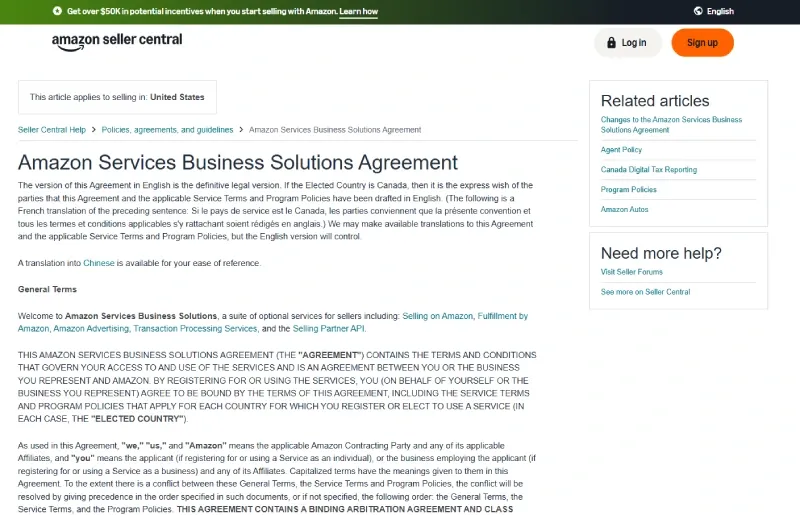Image resolution: width=800 pixels, height=515 pixels.
Task: Open the Fulfillment by Amazon link
Action: (x=502, y=316)
